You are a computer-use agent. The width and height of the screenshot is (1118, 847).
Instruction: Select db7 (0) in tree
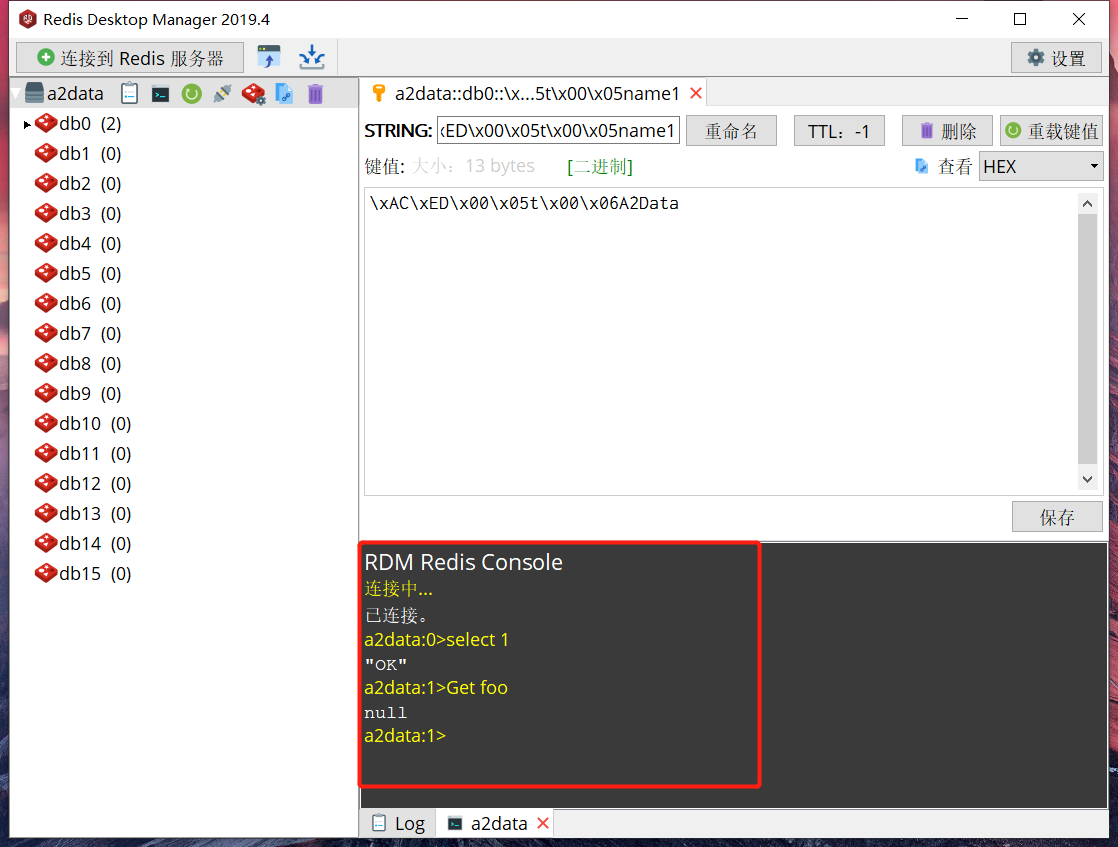pyautogui.click(x=78, y=333)
